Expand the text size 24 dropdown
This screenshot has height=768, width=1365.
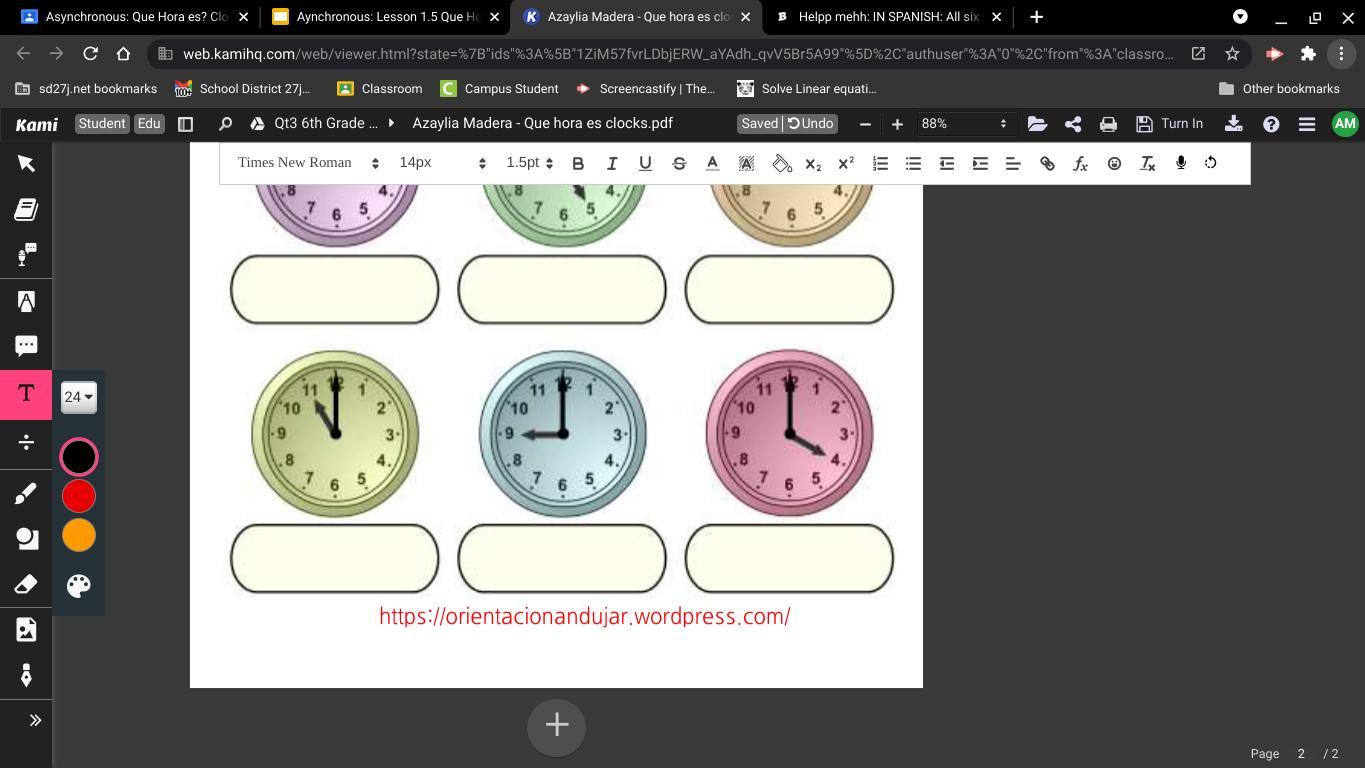78,397
